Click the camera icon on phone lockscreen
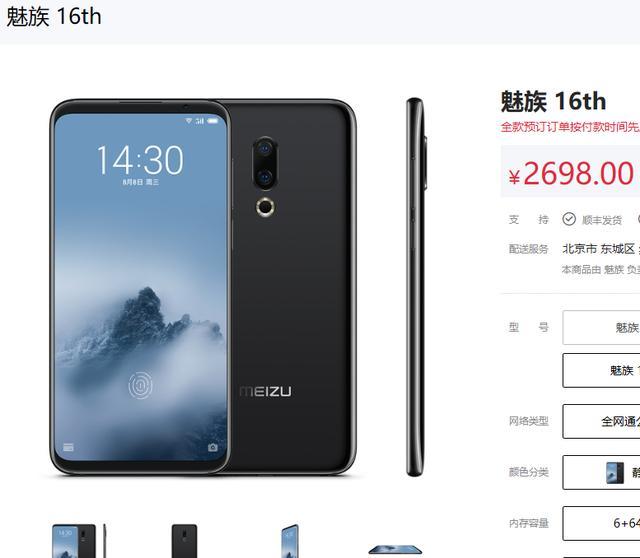Viewport: 640px width, 558px height. click(213, 447)
